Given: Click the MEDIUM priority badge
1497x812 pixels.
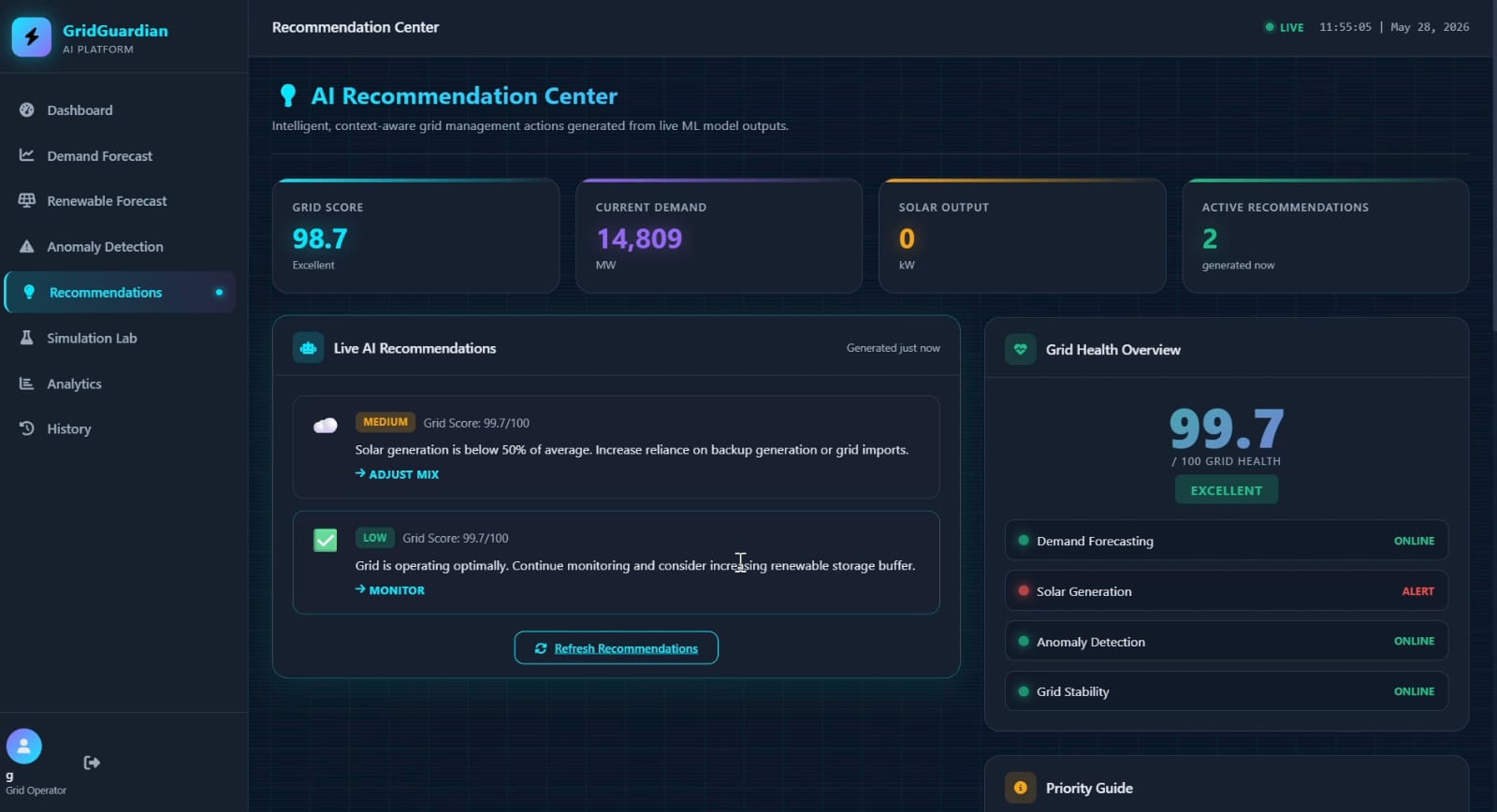Looking at the screenshot, I should (385, 422).
